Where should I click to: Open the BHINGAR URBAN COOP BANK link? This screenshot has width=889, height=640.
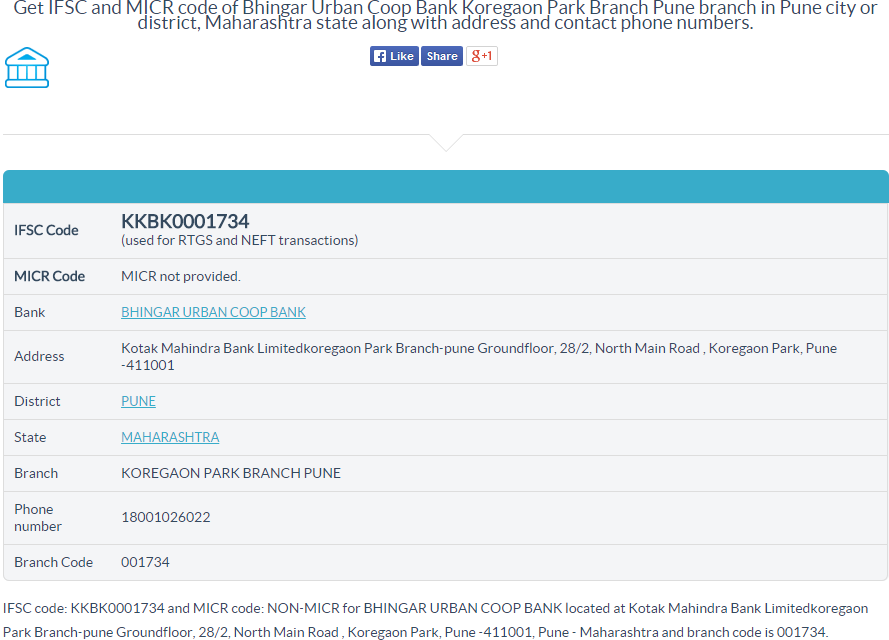[213, 312]
